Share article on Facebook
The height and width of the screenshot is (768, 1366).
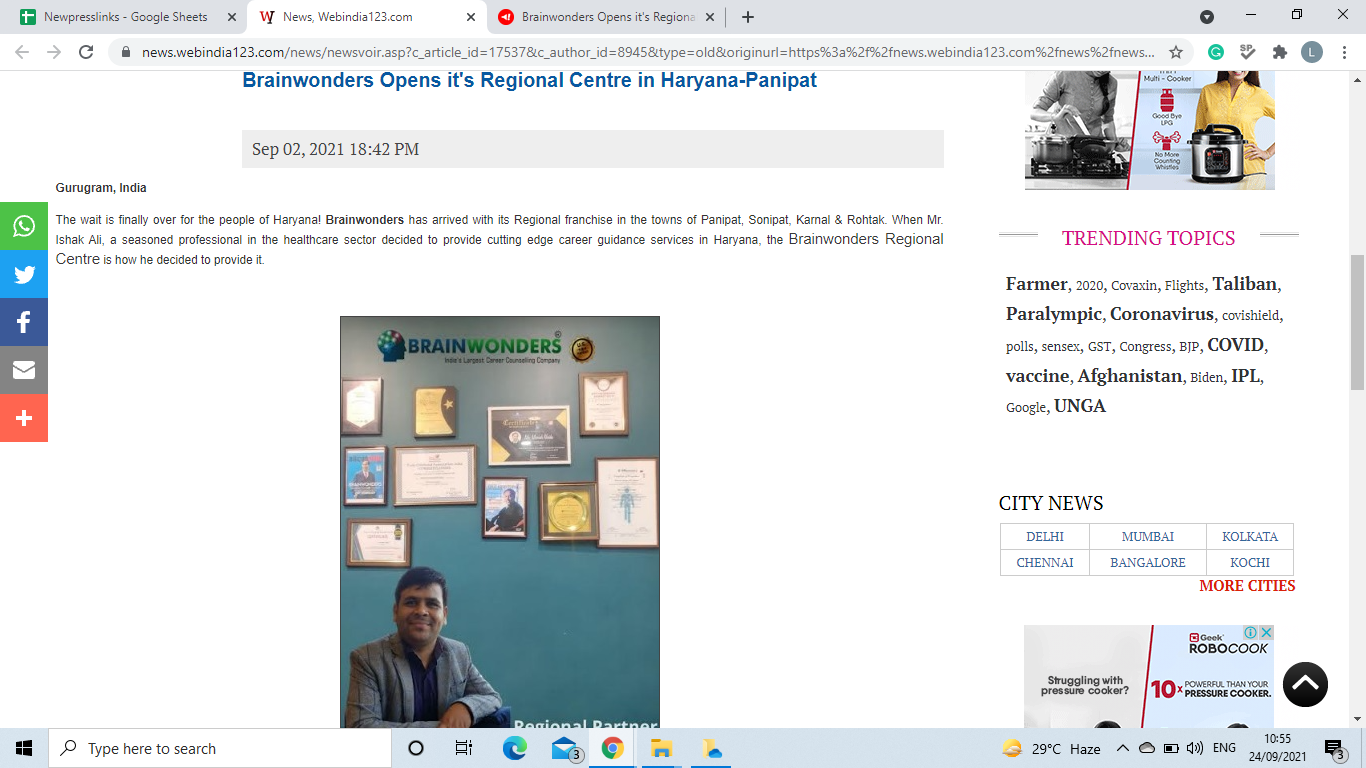tap(24, 322)
